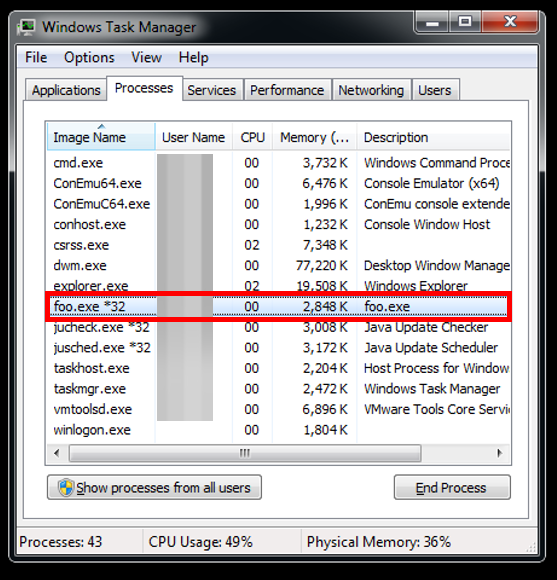Maximize the Task Manager window
Image resolution: width=557 pixels, height=580 pixels.
pos(465,22)
